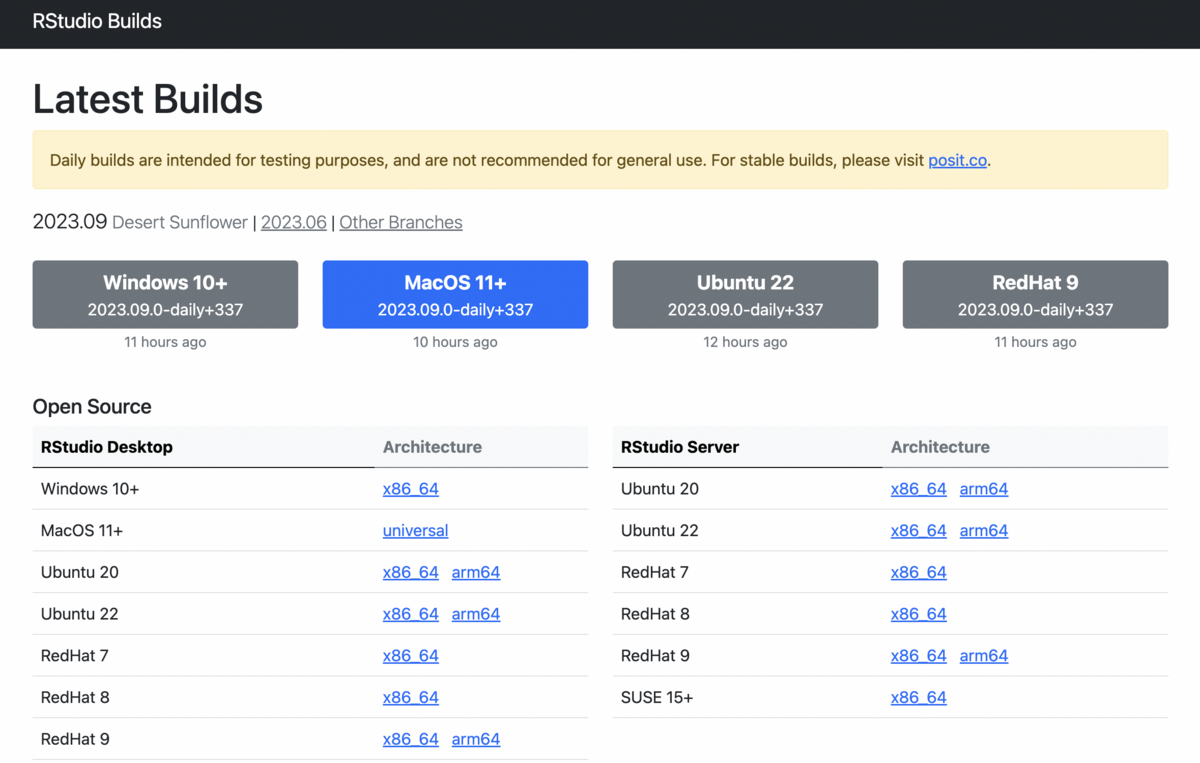Screen dimensions: 1200x763
Task: Click 'RedHat 8' label in Desktop table
Action: [x=75, y=697]
